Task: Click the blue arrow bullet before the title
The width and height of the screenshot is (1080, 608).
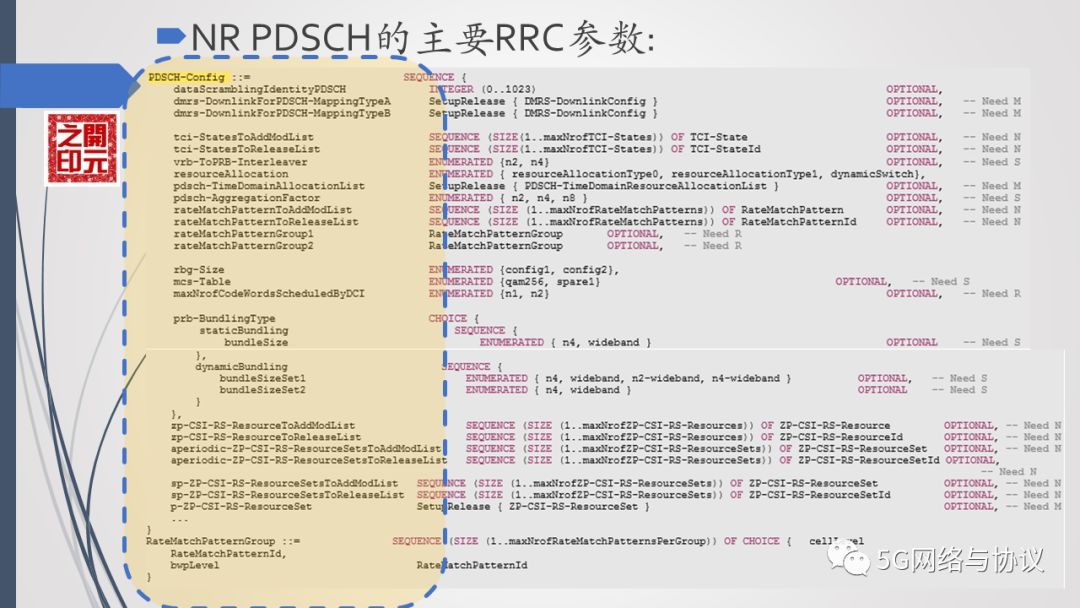Action: 172,37
